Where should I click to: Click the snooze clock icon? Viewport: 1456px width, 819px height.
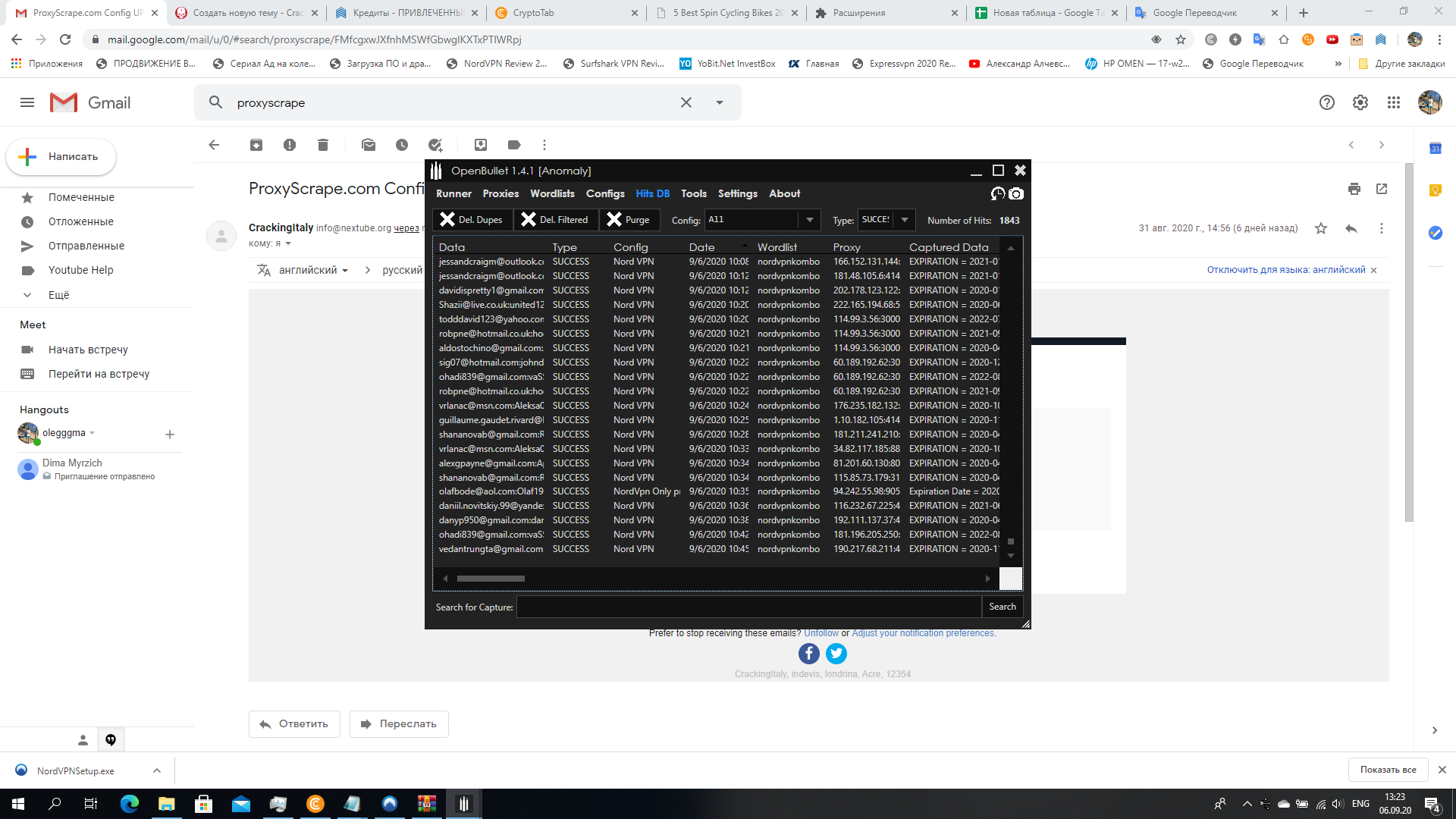[x=402, y=145]
